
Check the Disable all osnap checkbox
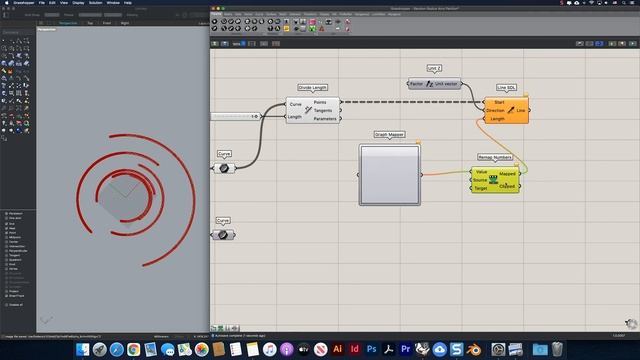(x=7, y=304)
